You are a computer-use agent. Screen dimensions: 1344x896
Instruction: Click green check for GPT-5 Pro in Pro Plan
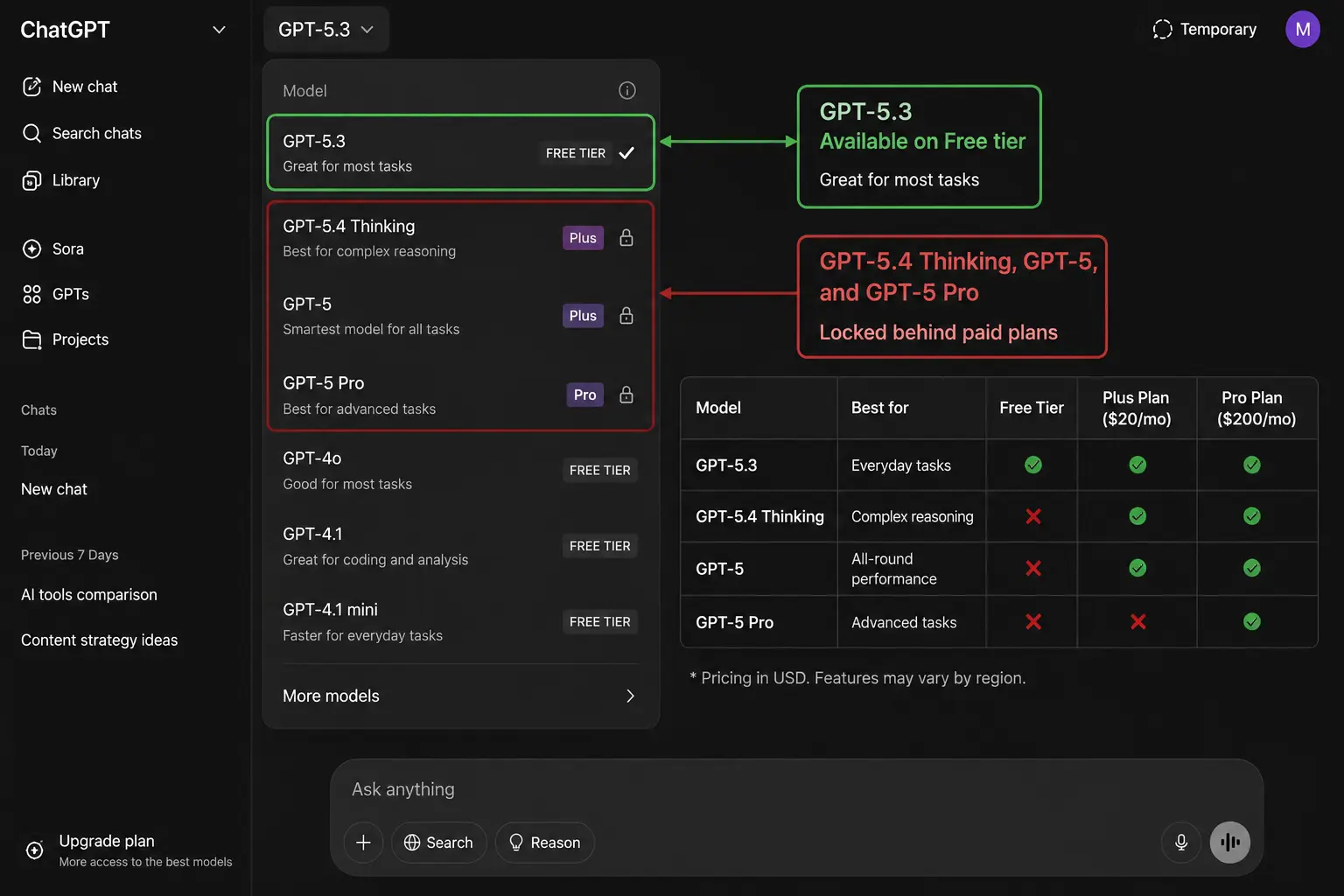(1252, 621)
